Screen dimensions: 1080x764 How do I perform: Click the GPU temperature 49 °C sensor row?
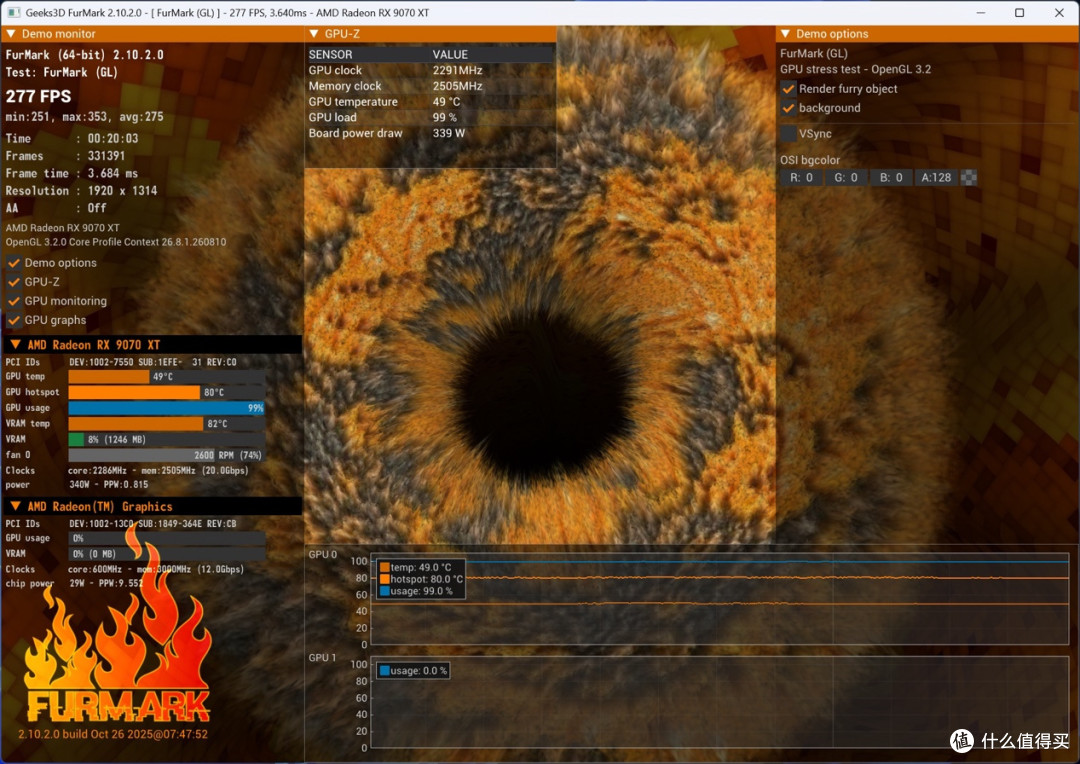click(430, 102)
